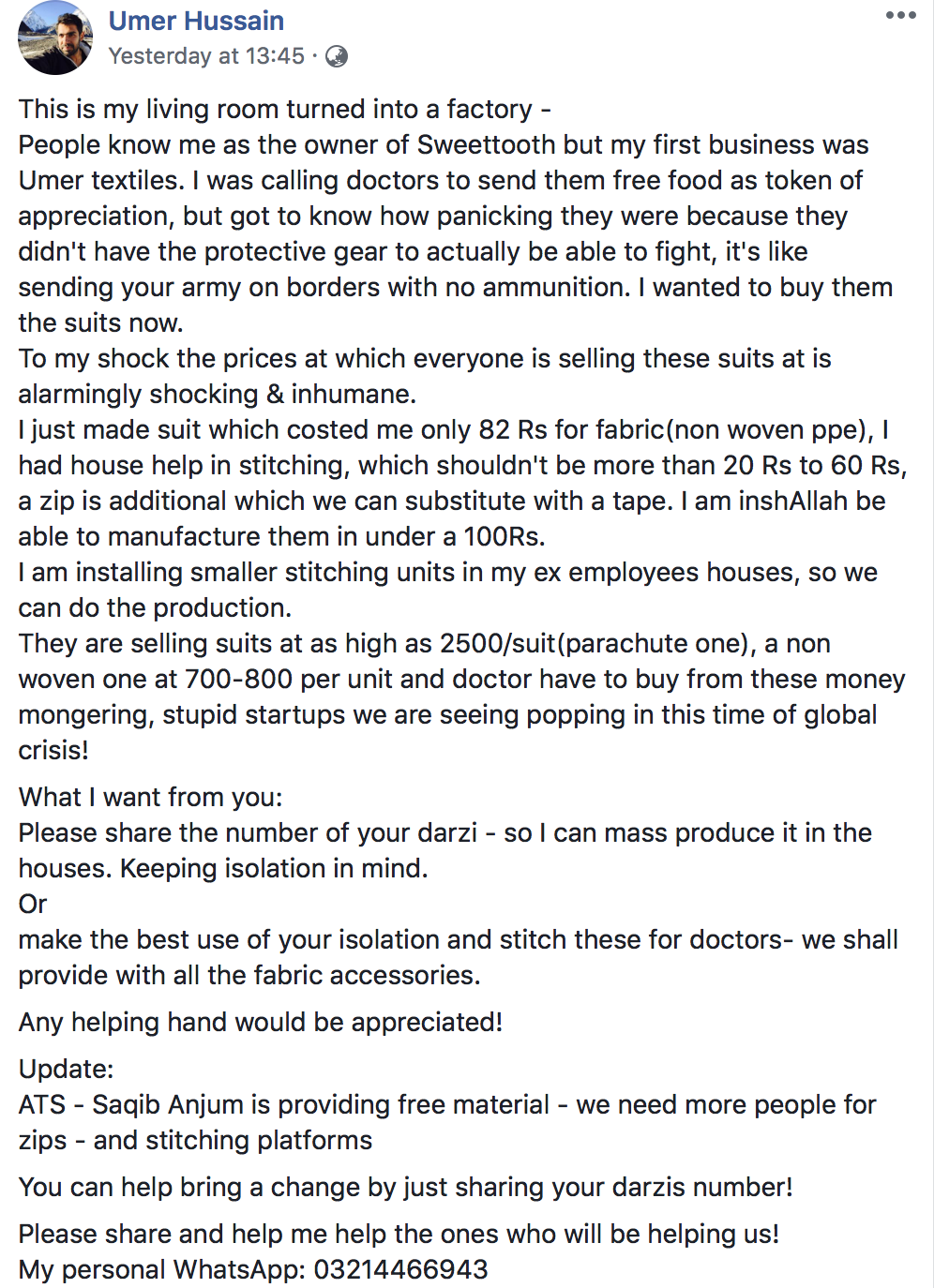Click the 'What I want from you:' line
934x1288 pixels.
click(x=150, y=797)
